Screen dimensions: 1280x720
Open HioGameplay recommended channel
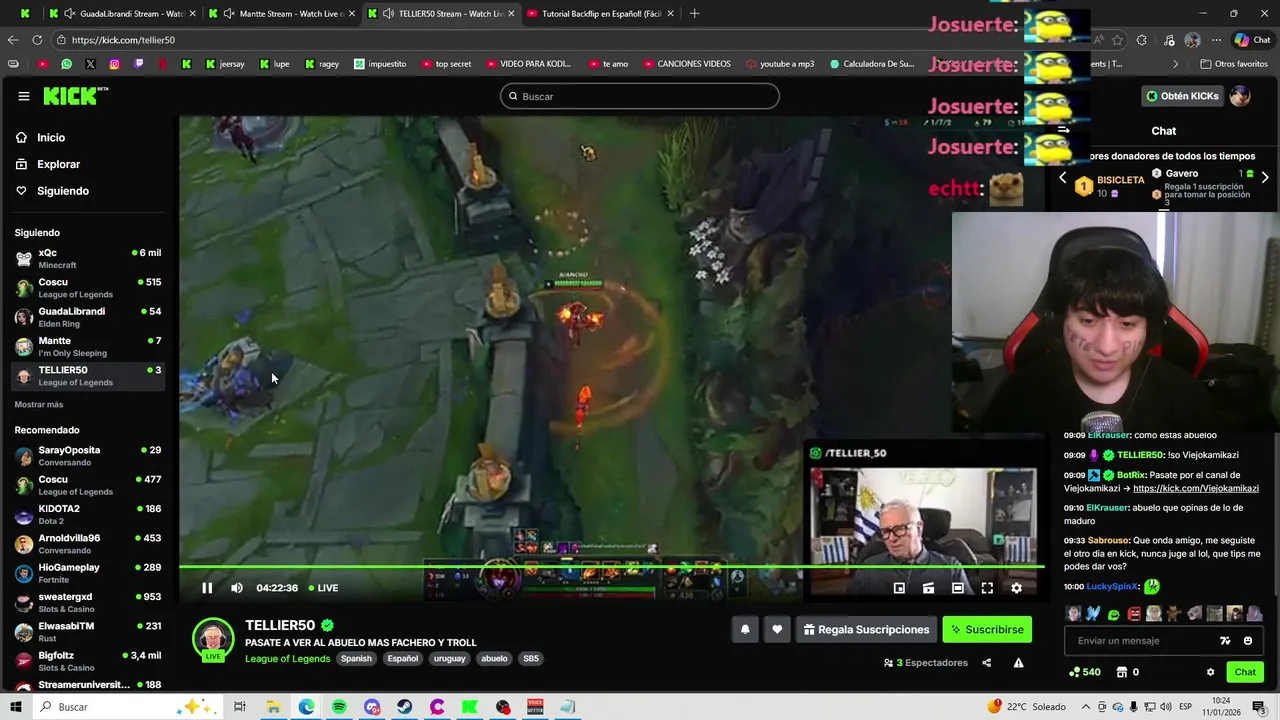click(x=88, y=573)
